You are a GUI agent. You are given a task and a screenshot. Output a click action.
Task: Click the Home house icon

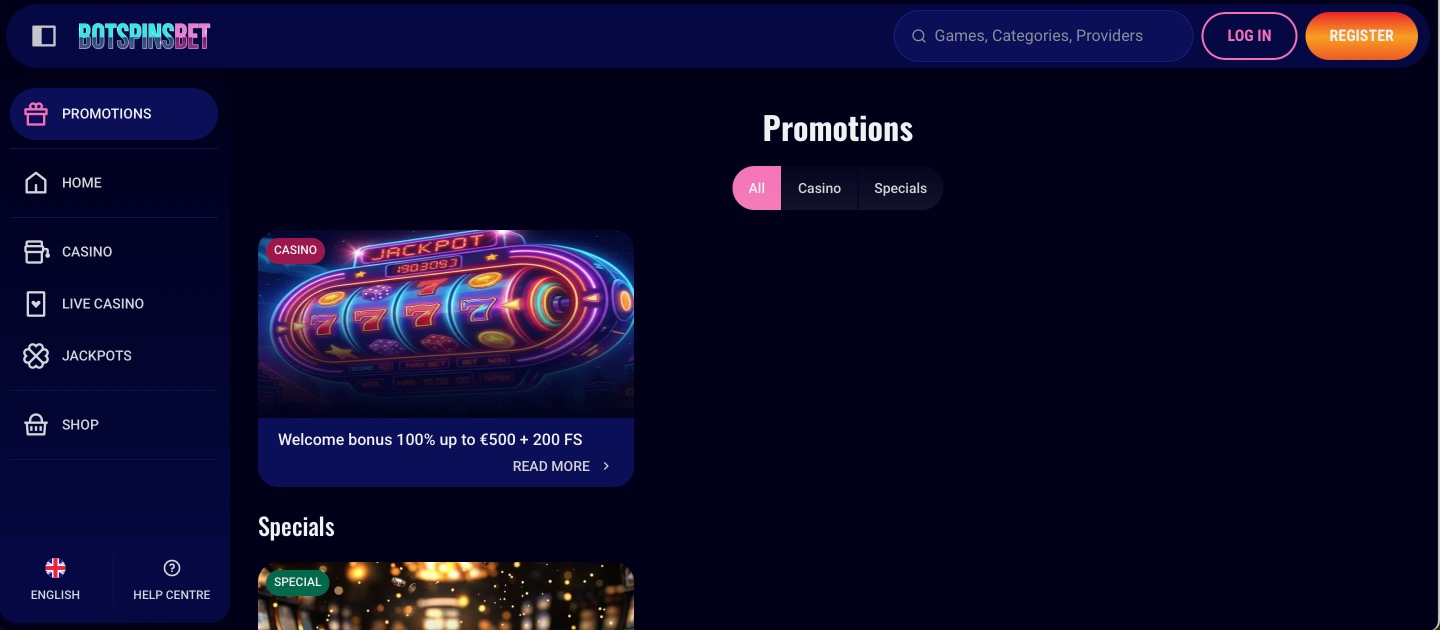coord(36,183)
